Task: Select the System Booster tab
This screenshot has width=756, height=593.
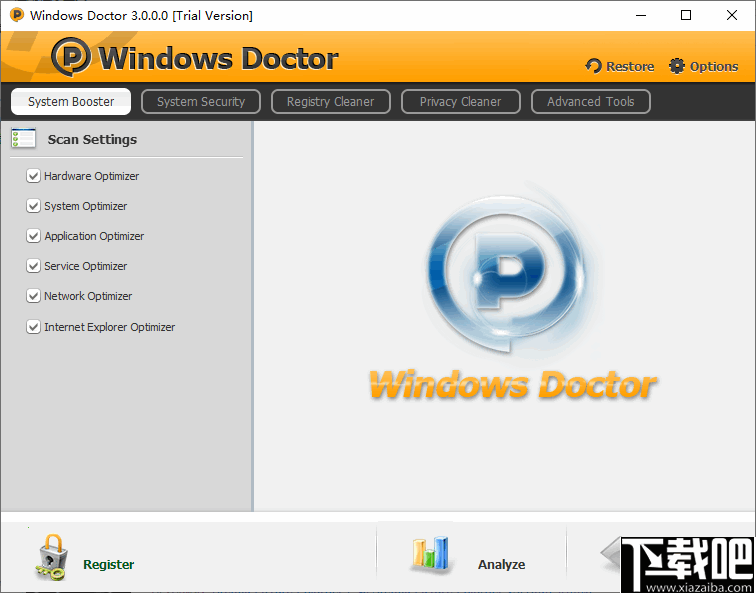Action: click(71, 101)
